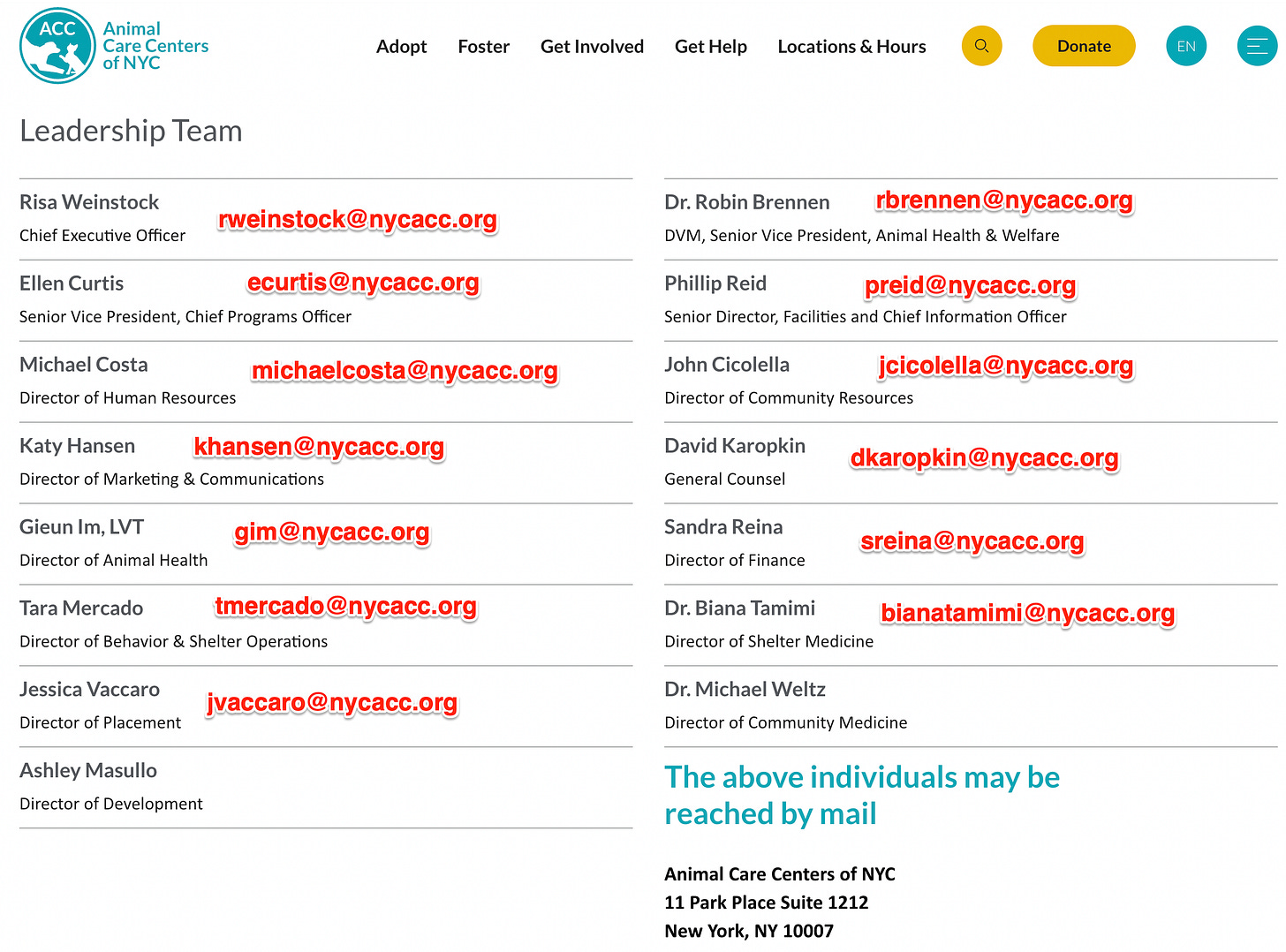Select the name Dr. Michael Weltz

745,690
